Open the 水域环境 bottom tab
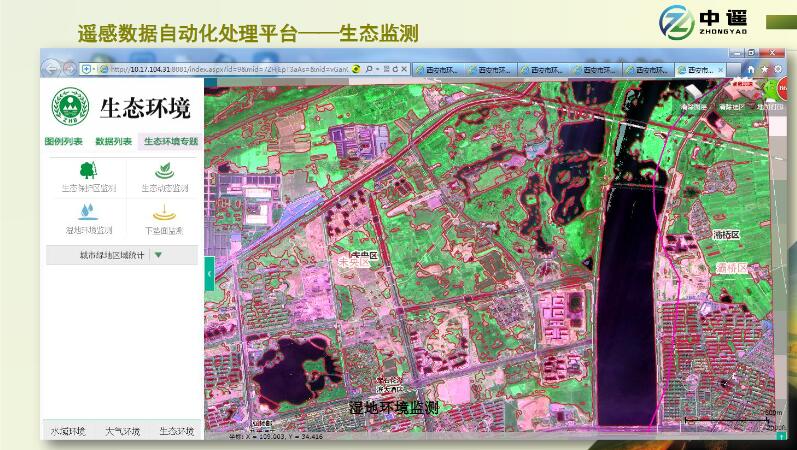This screenshot has width=797, height=450. (68, 431)
